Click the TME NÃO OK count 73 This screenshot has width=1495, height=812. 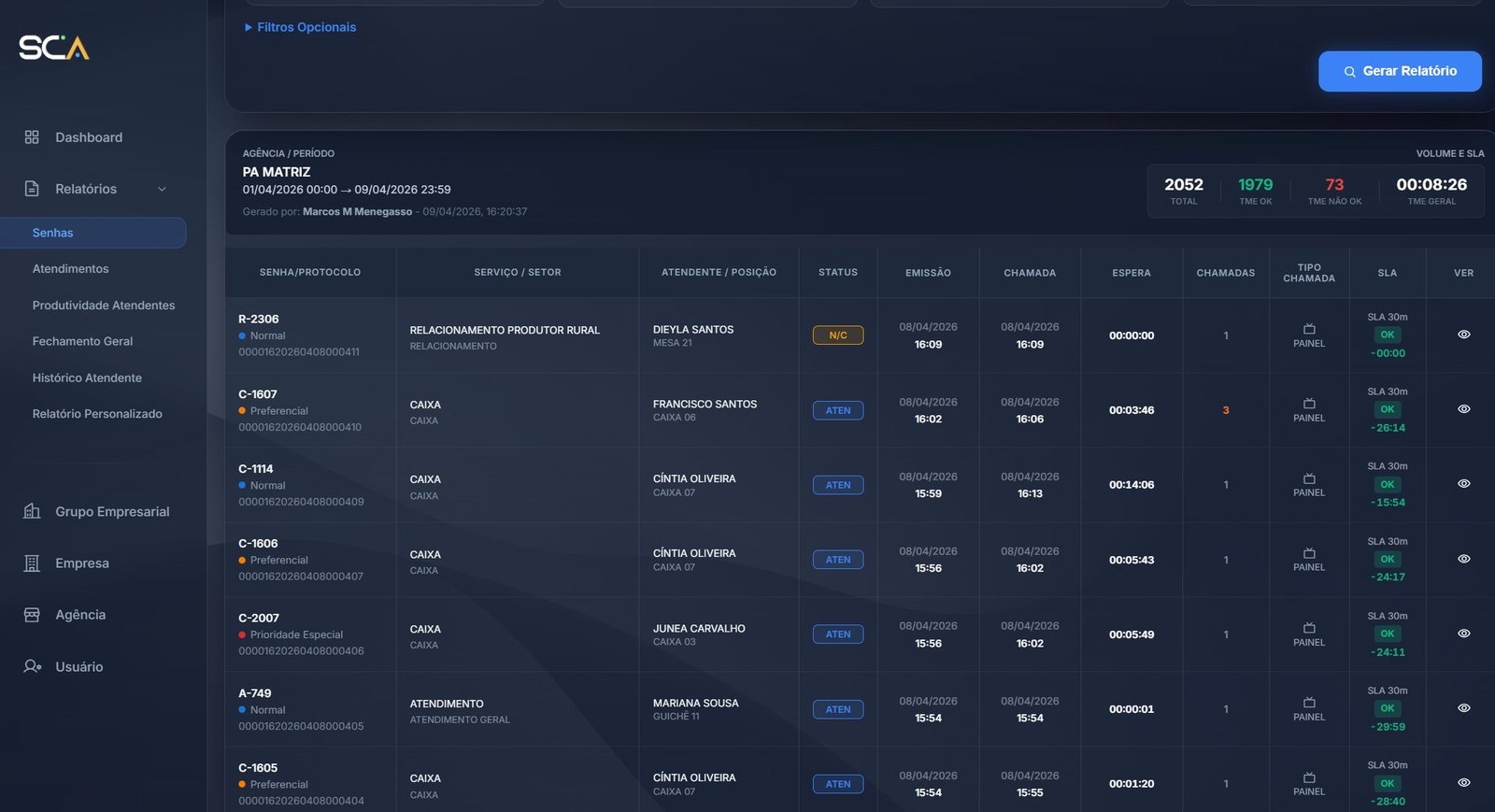(1333, 185)
